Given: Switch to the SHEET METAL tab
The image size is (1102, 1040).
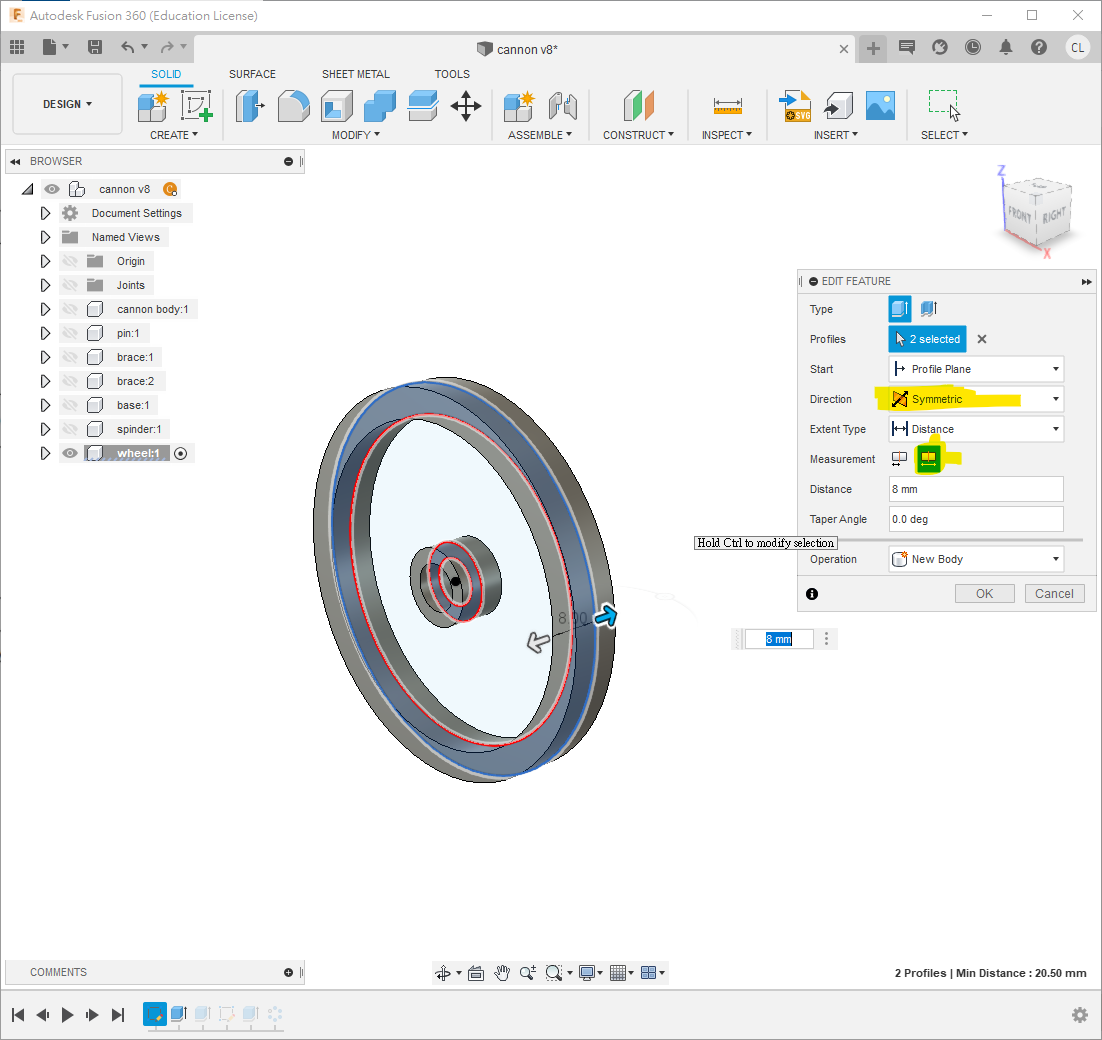Looking at the screenshot, I should click(355, 74).
